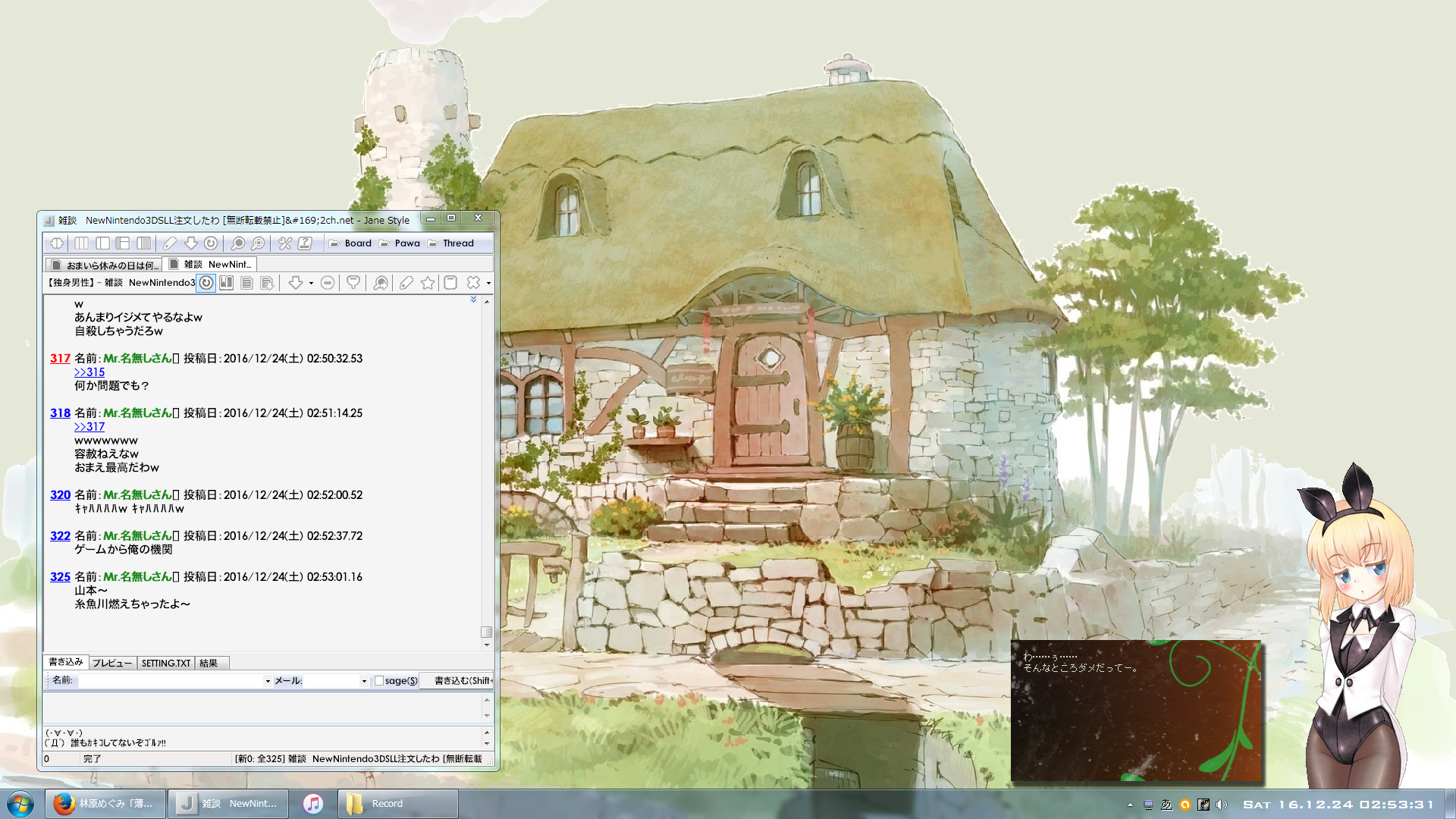Image resolution: width=1456 pixels, height=819 pixels.
Task: Click post number 318 link
Action: (60, 413)
